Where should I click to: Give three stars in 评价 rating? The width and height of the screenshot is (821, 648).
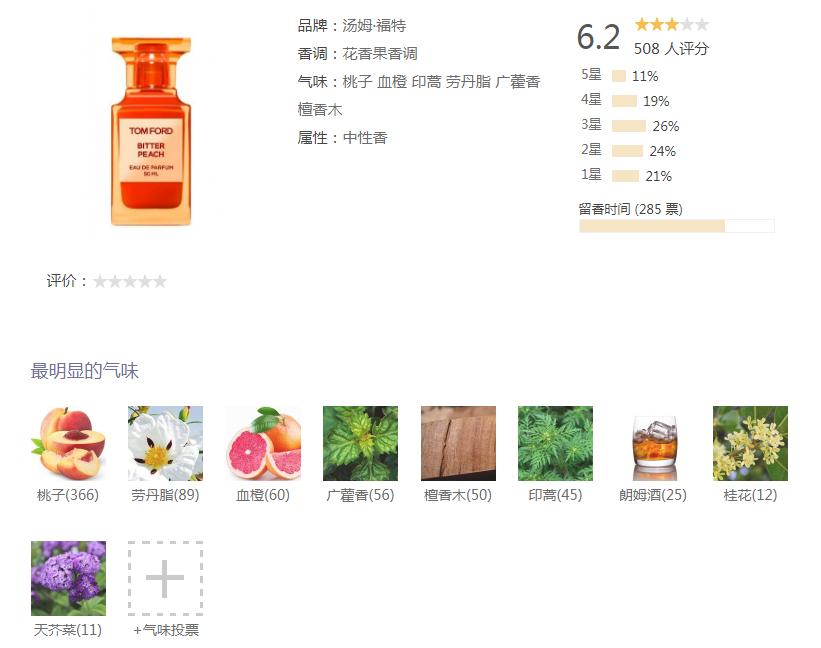pos(130,282)
